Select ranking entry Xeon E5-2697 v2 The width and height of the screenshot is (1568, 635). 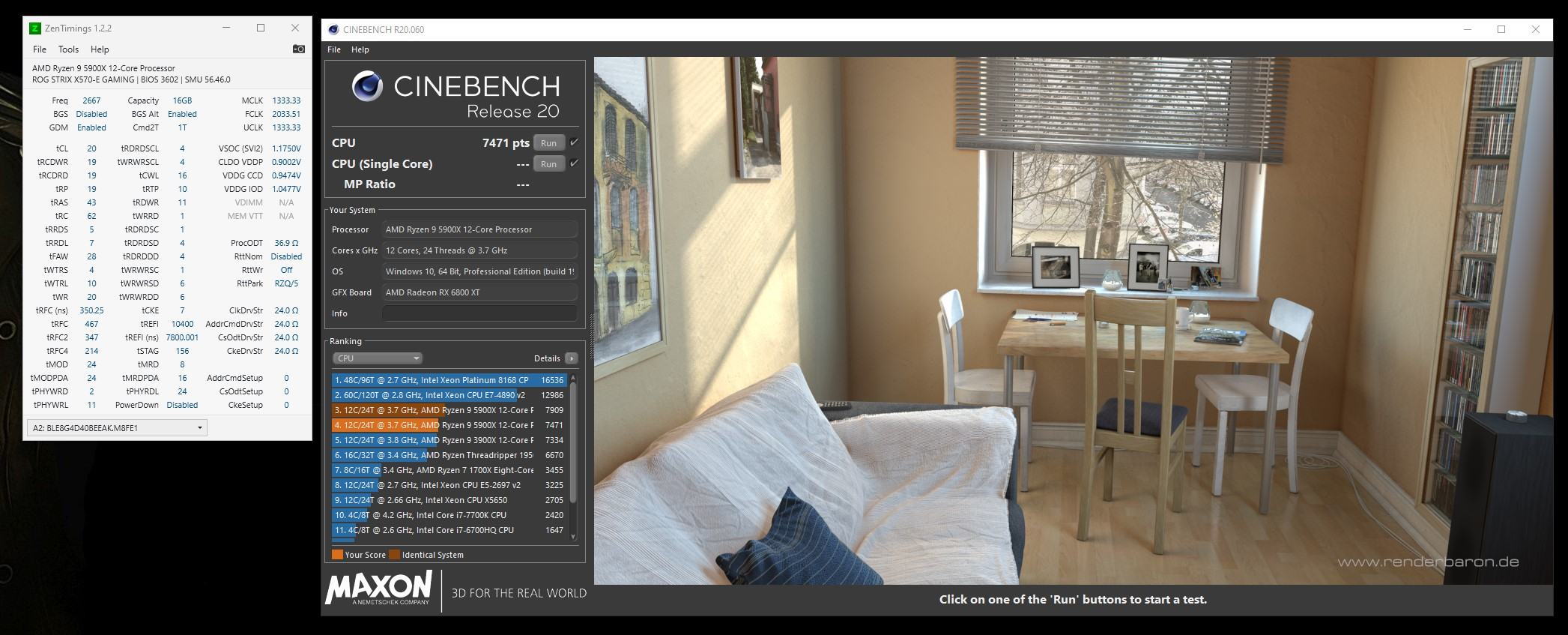(x=449, y=485)
